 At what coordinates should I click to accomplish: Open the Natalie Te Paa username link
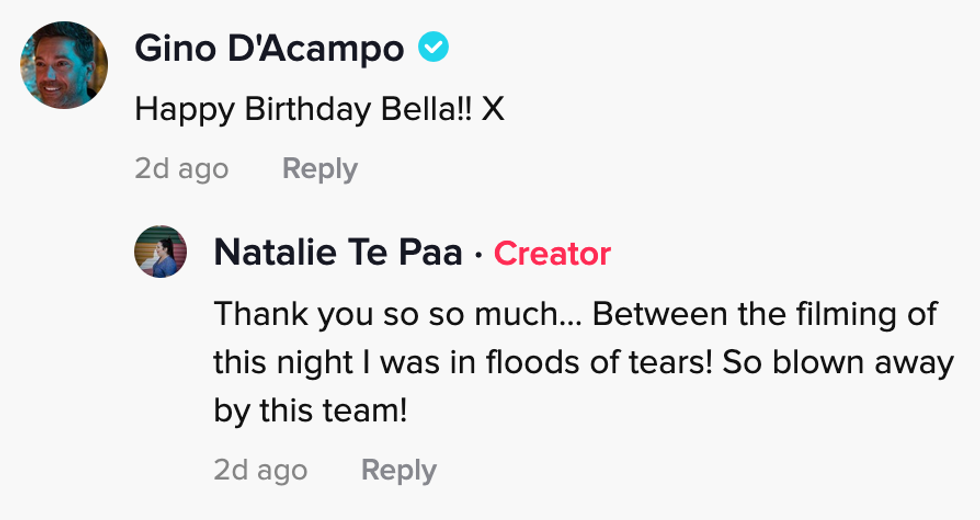[338, 254]
